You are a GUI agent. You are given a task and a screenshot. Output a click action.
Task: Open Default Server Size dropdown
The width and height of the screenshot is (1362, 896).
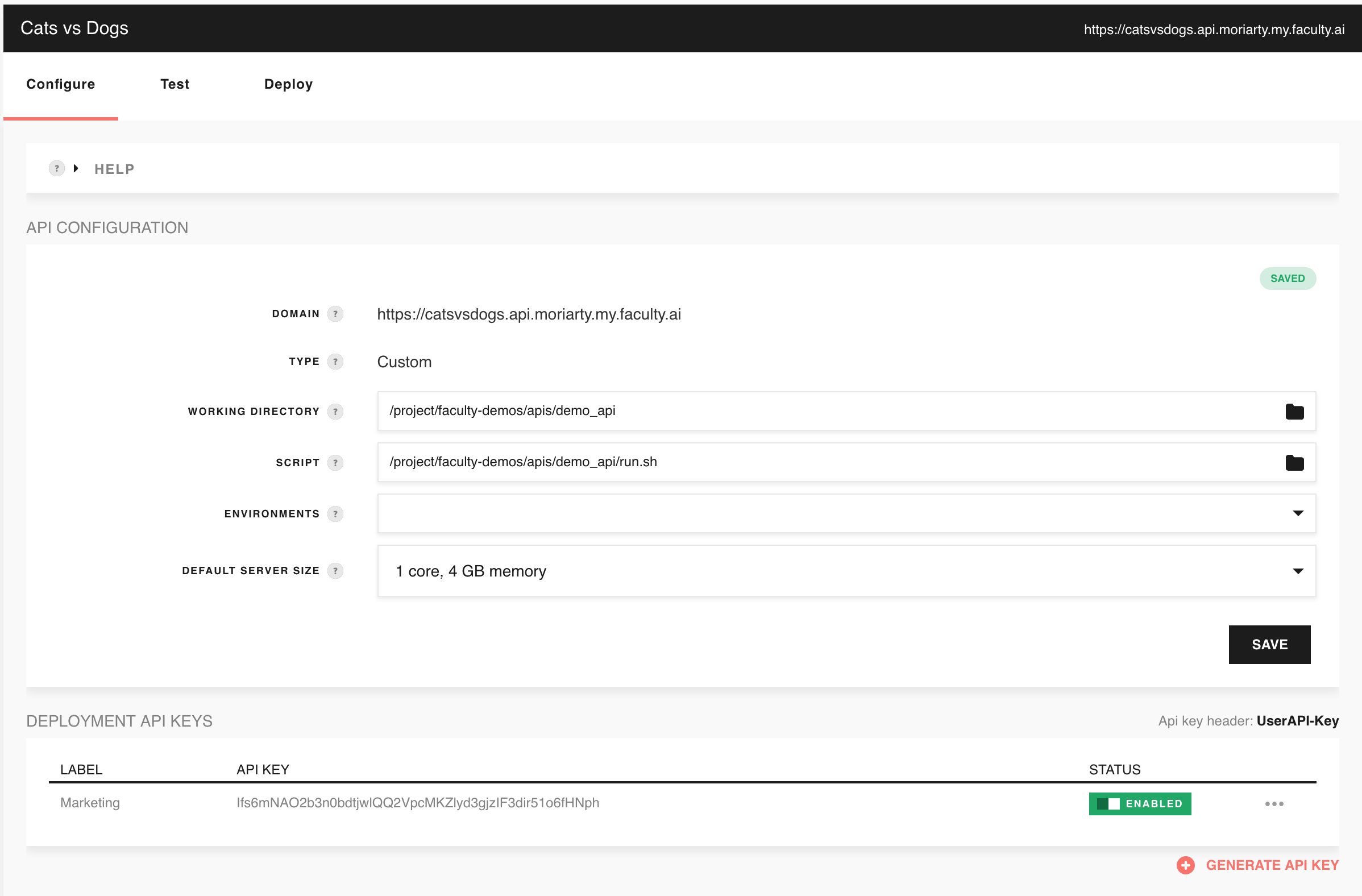1297,570
